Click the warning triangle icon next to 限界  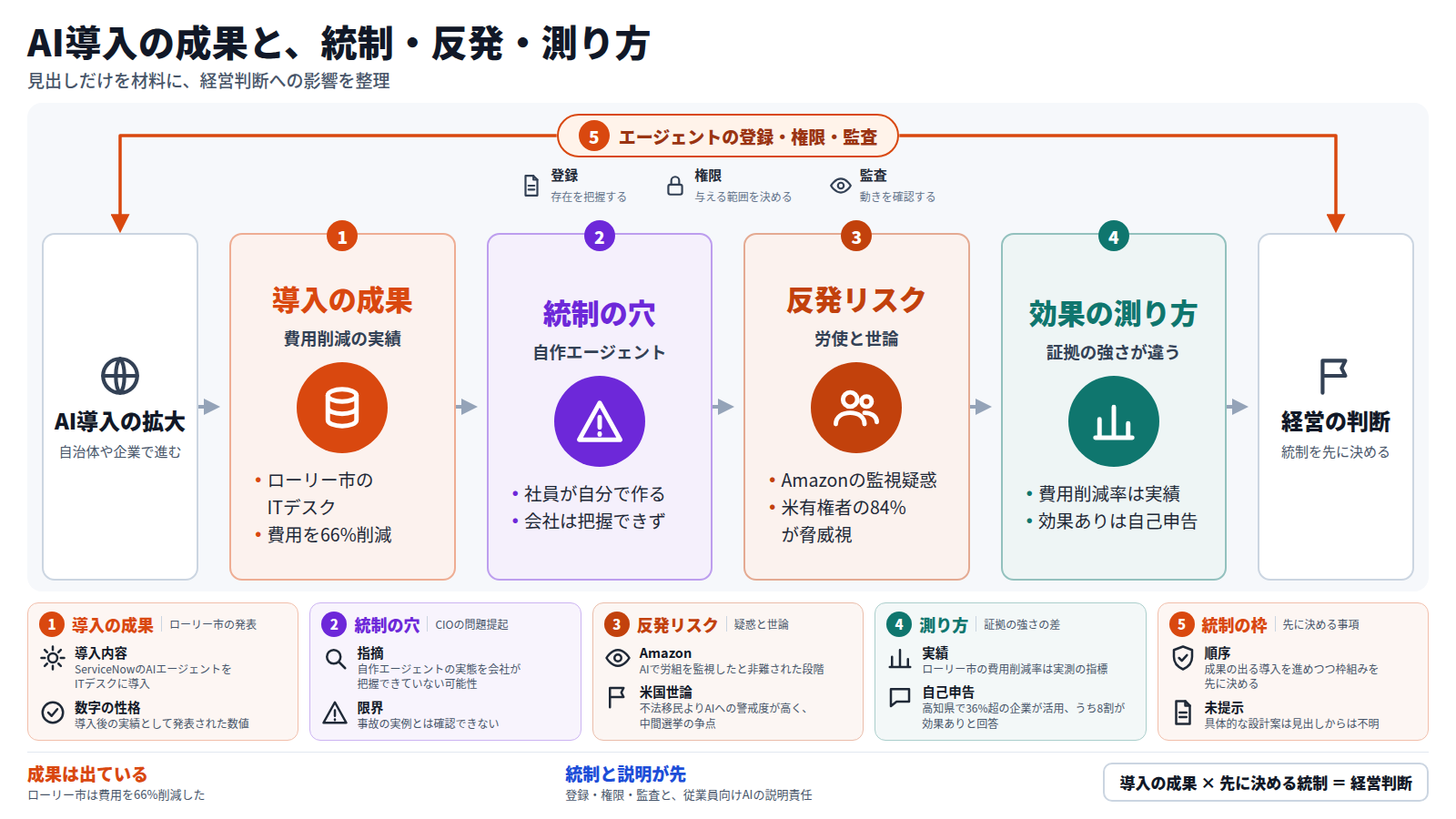(336, 713)
